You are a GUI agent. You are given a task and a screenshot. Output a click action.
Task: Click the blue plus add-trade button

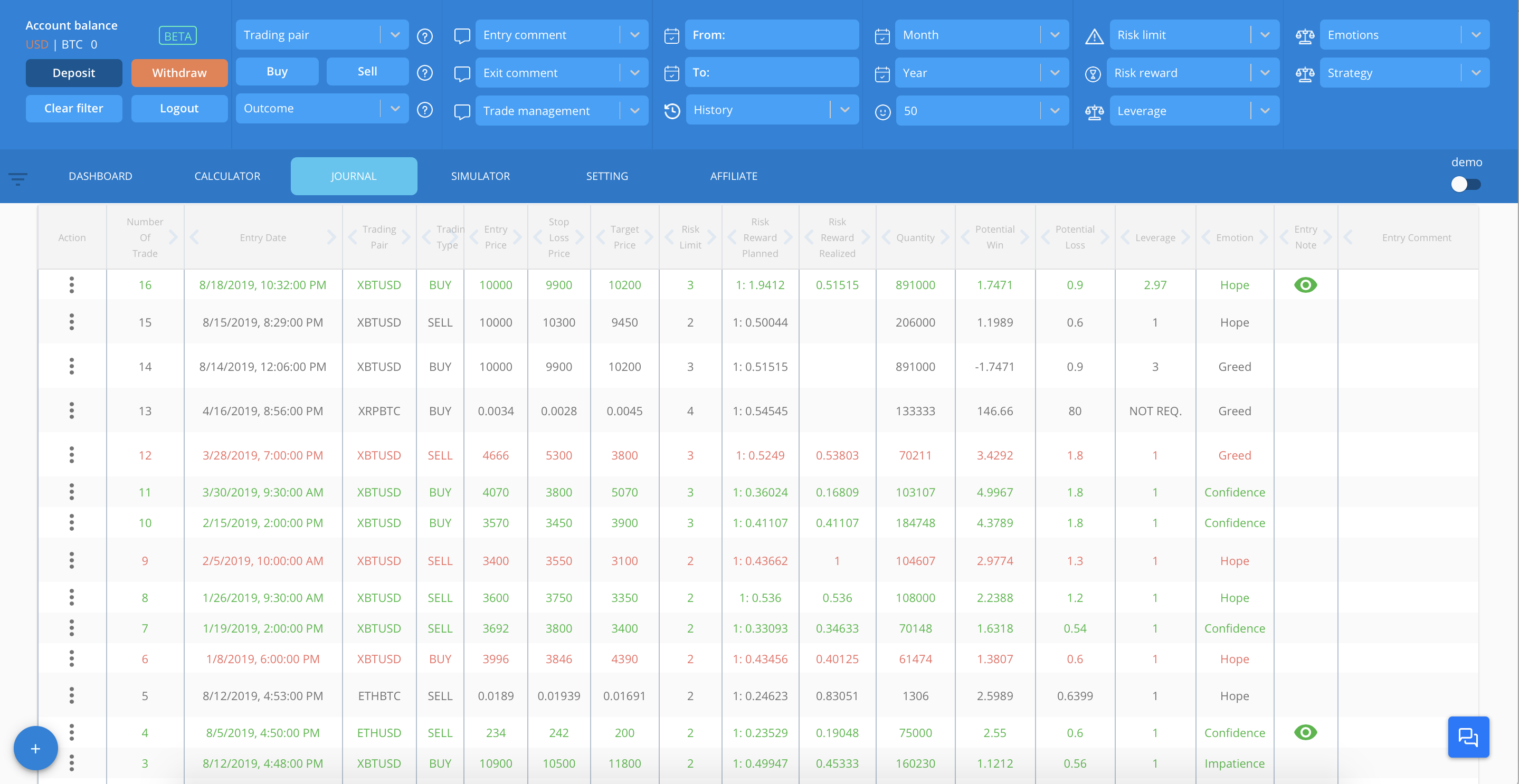point(35,748)
